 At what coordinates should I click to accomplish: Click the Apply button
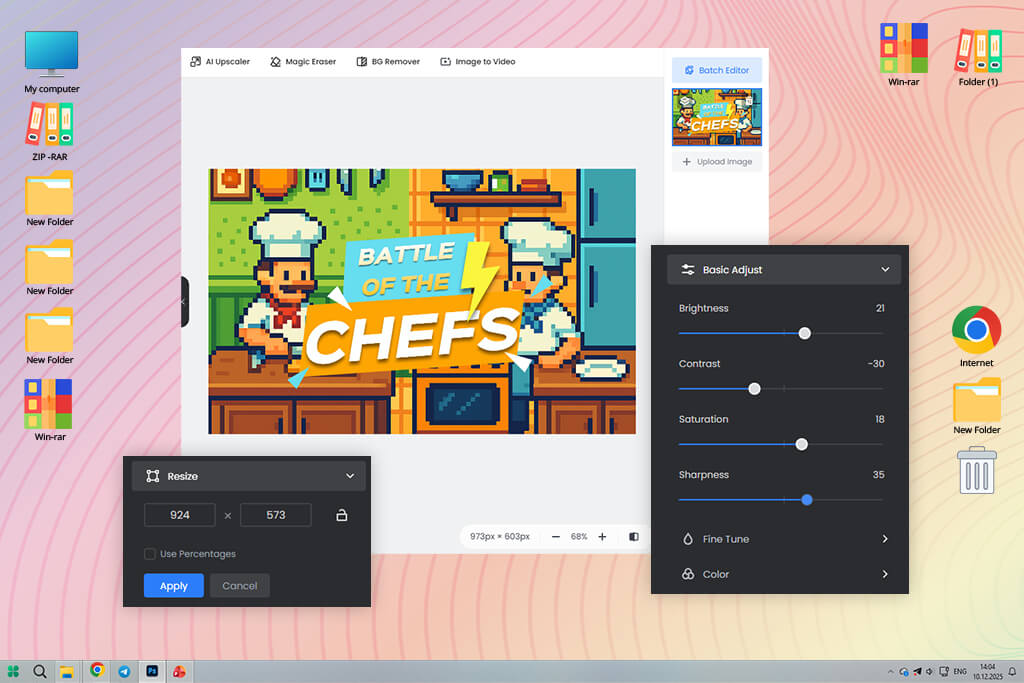point(174,586)
